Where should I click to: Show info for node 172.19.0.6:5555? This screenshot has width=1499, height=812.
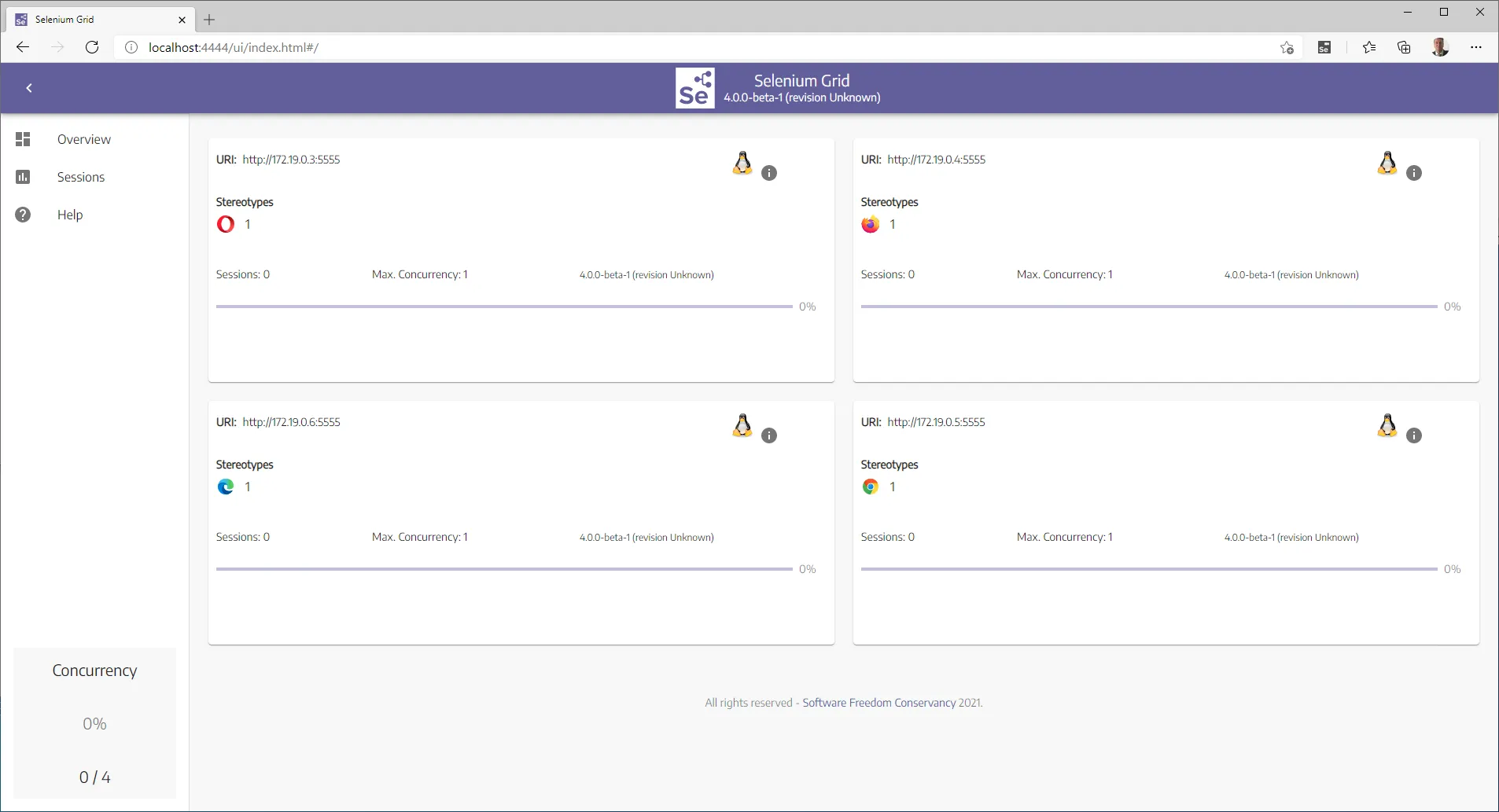click(769, 435)
